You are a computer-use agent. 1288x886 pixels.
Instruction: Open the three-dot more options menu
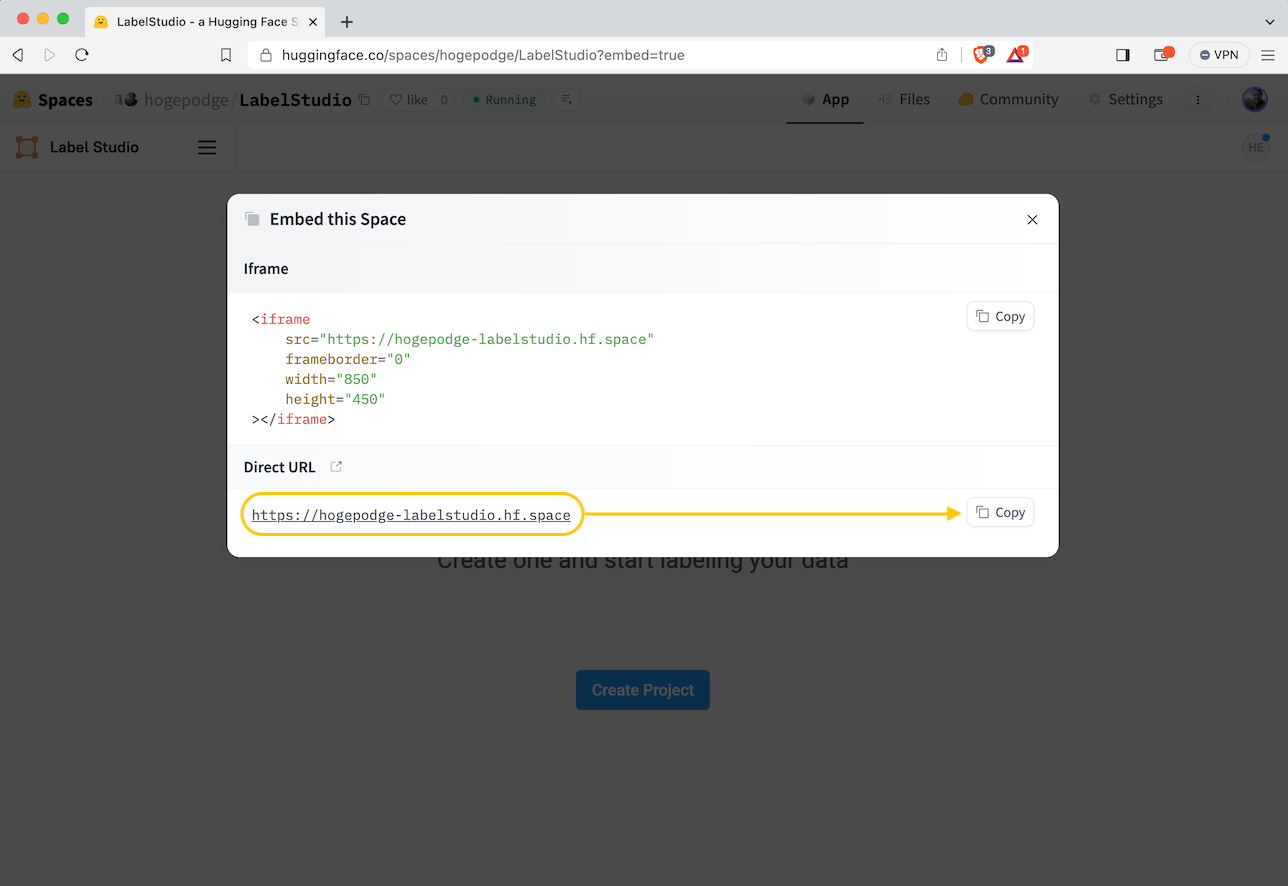point(1198,100)
